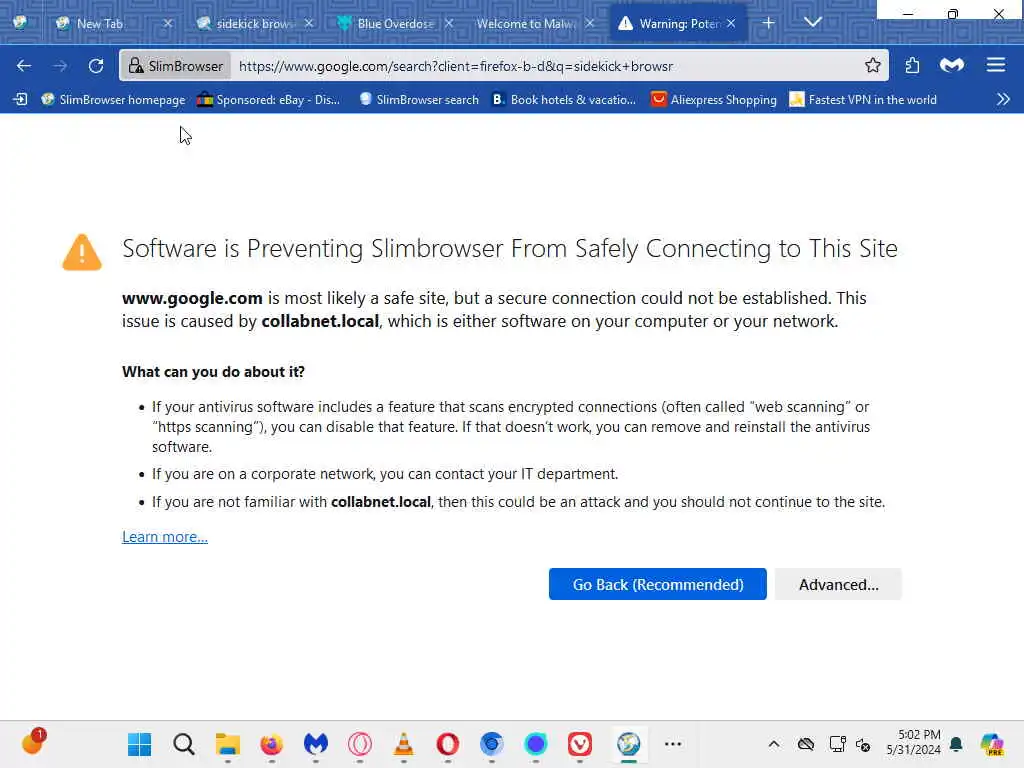Open the Windows Start menu
Image resolution: width=1024 pixels, height=768 pixels.
[x=139, y=744]
